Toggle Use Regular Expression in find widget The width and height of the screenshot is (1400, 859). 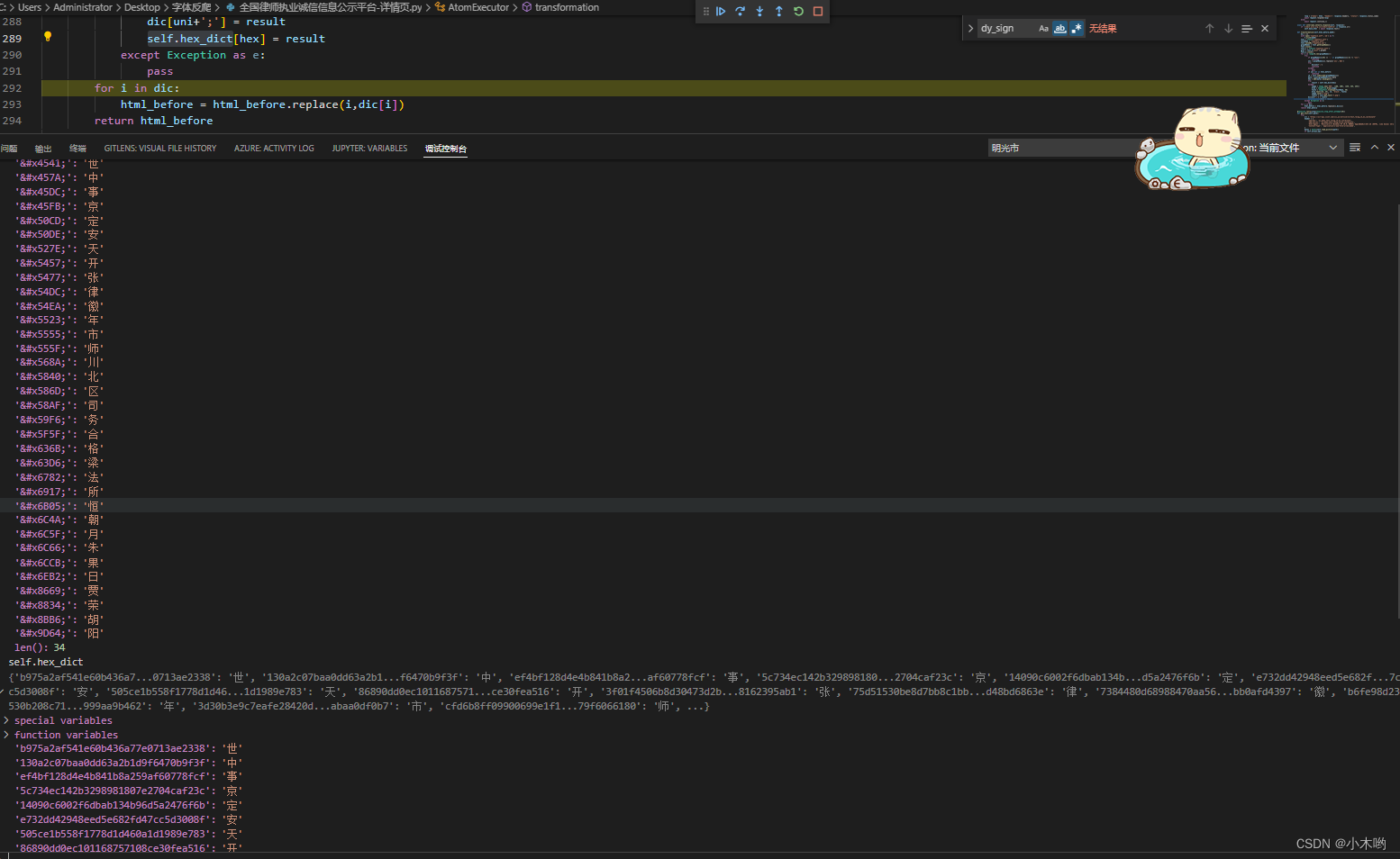[x=1077, y=29]
